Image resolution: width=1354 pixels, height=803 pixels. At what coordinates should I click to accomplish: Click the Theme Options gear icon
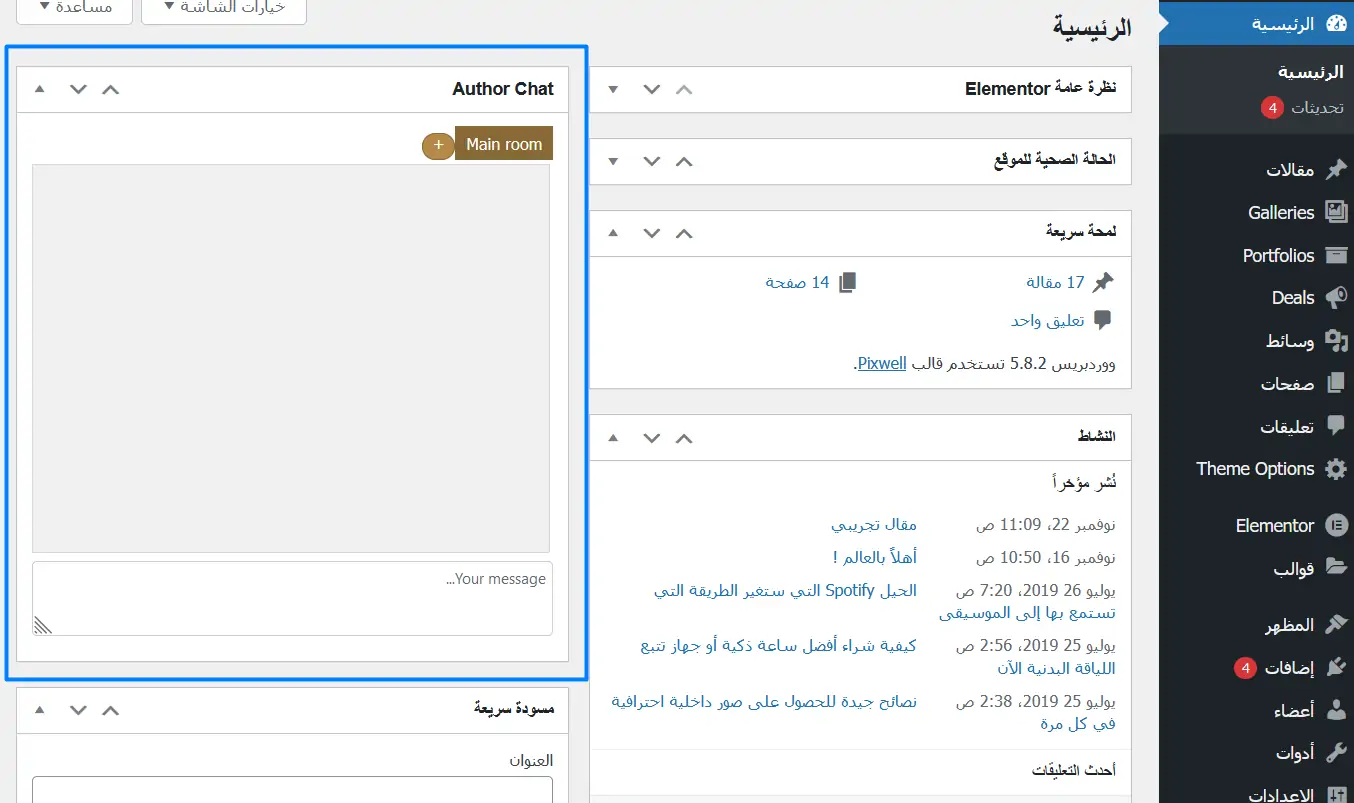[1335, 469]
